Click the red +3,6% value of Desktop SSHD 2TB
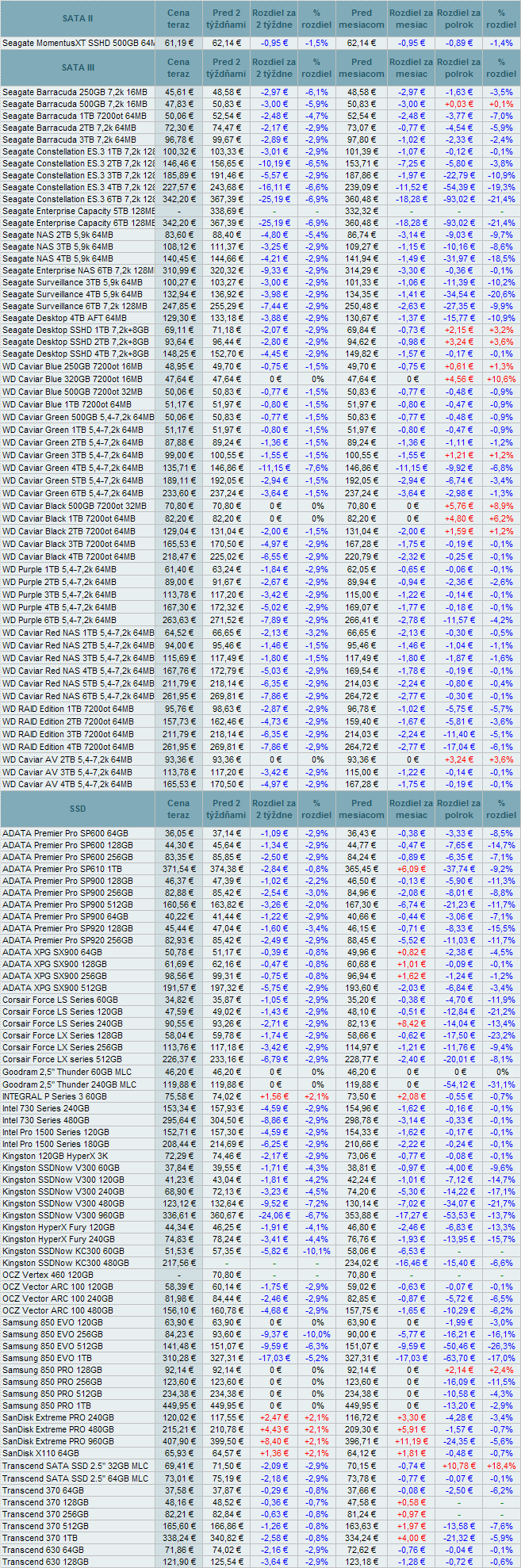 pyautogui.click(x=500, y=342)
